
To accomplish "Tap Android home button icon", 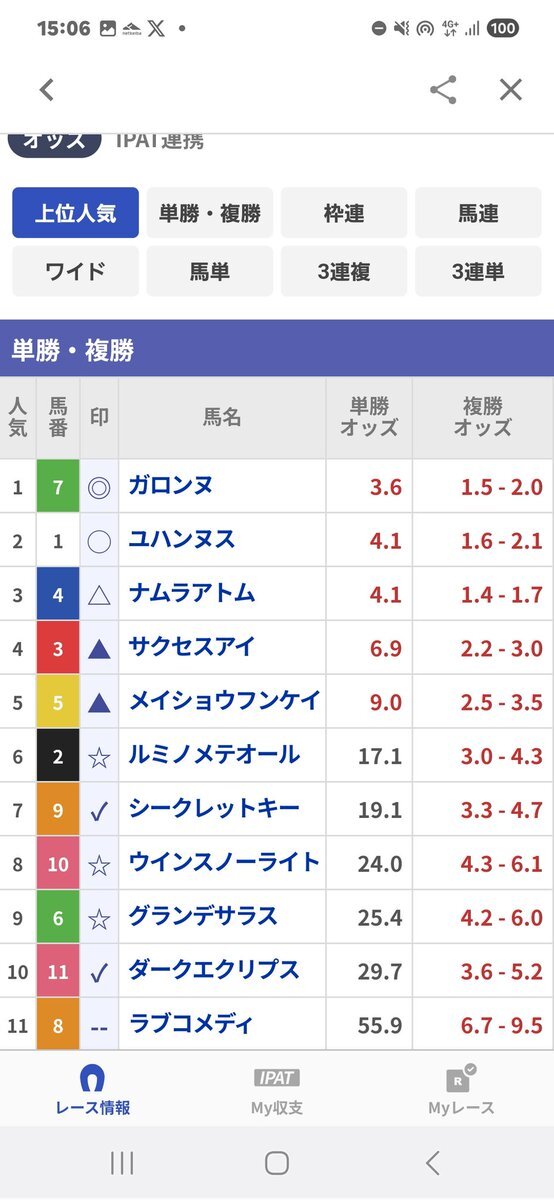I will pyautogui.click(x=277, y=1162).
